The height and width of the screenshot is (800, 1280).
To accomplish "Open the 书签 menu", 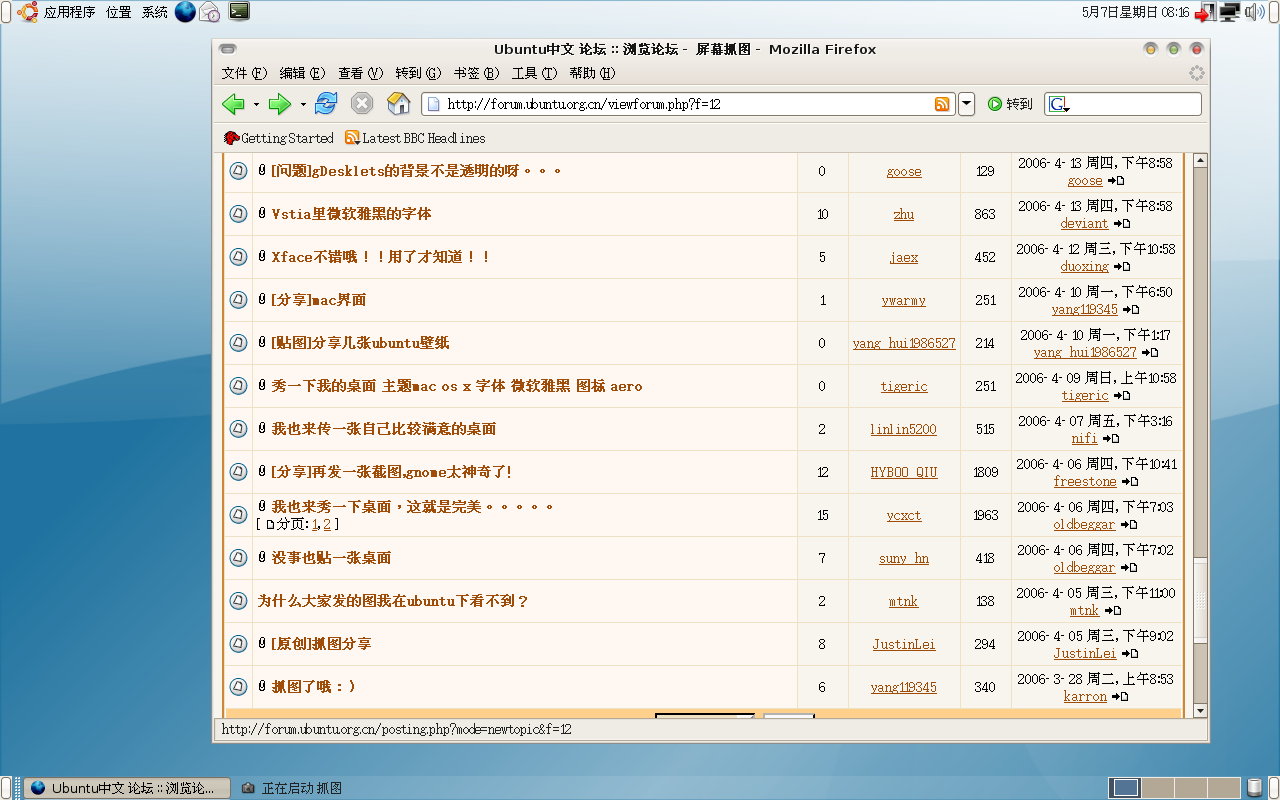I will [x=476, y=73].
